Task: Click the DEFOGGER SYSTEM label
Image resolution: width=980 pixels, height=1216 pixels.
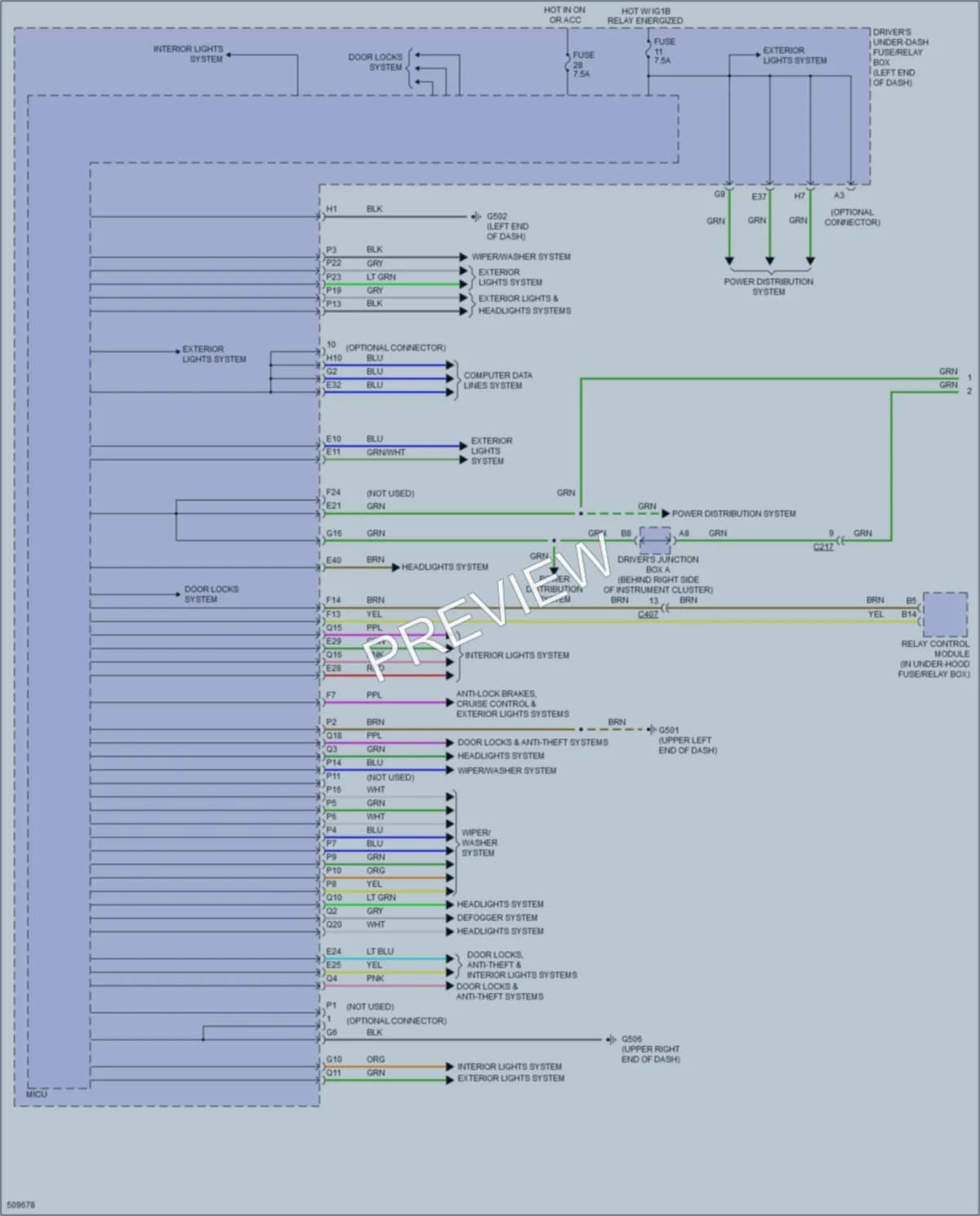Action: tap(497, 918)
